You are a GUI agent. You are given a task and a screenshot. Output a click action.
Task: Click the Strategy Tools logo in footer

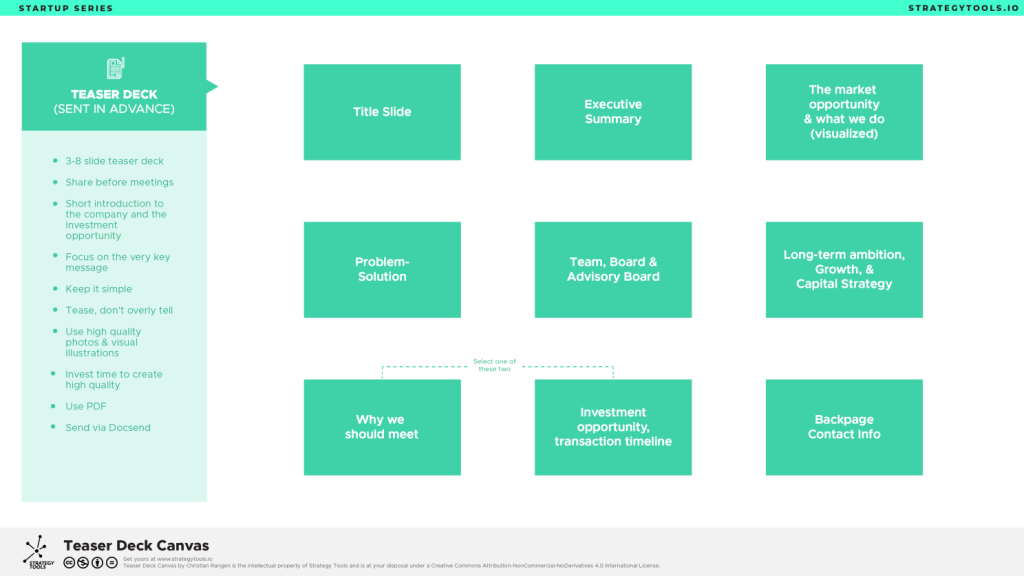[x=37, y=551]
